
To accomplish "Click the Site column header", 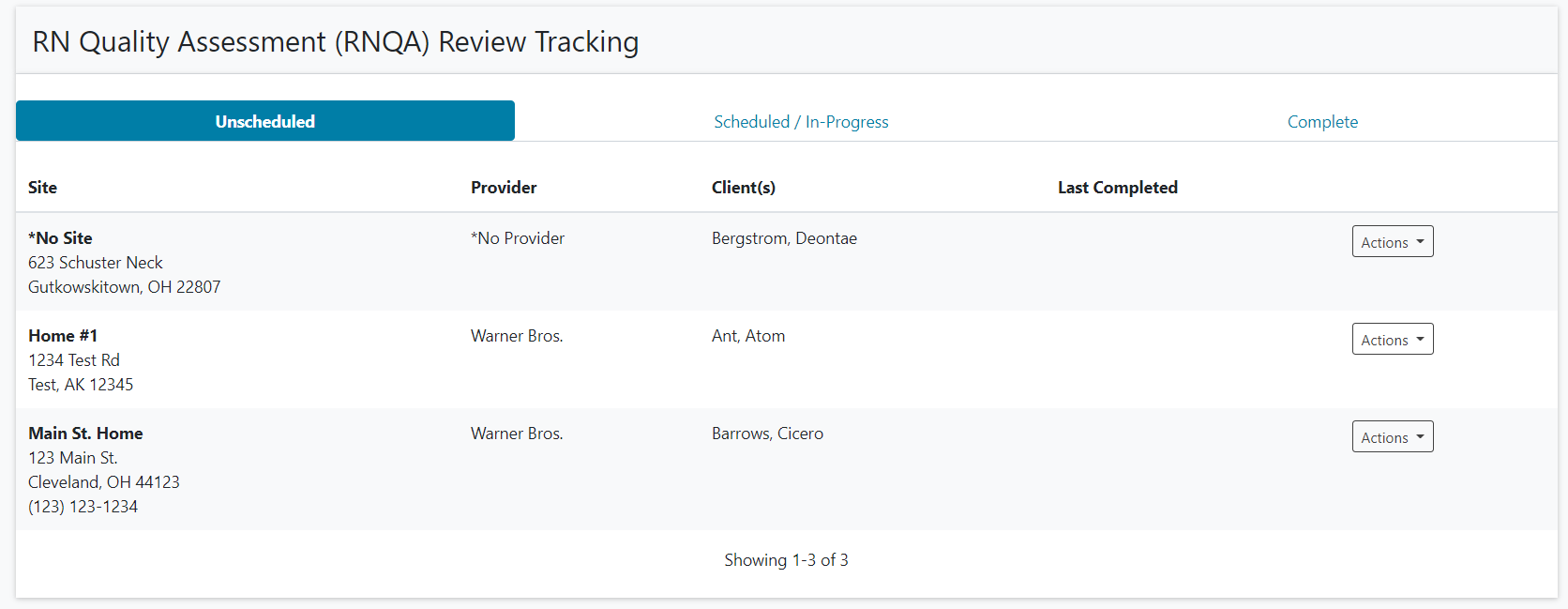I will (43, 188).
